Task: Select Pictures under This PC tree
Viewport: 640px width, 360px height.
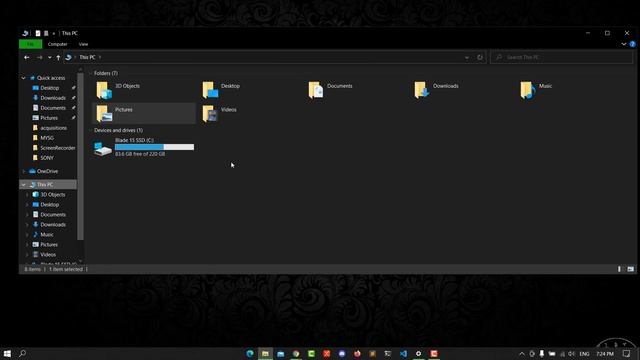Action: pos(49,245)
